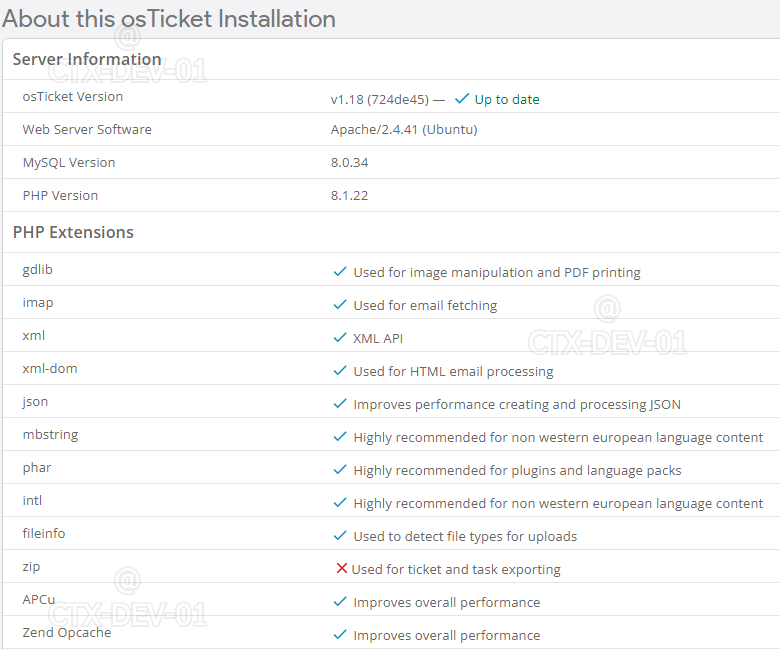Screen dimensions: 780x650
Task: Click the checkmark icon in the APCu row
Action: coord(340,602)
